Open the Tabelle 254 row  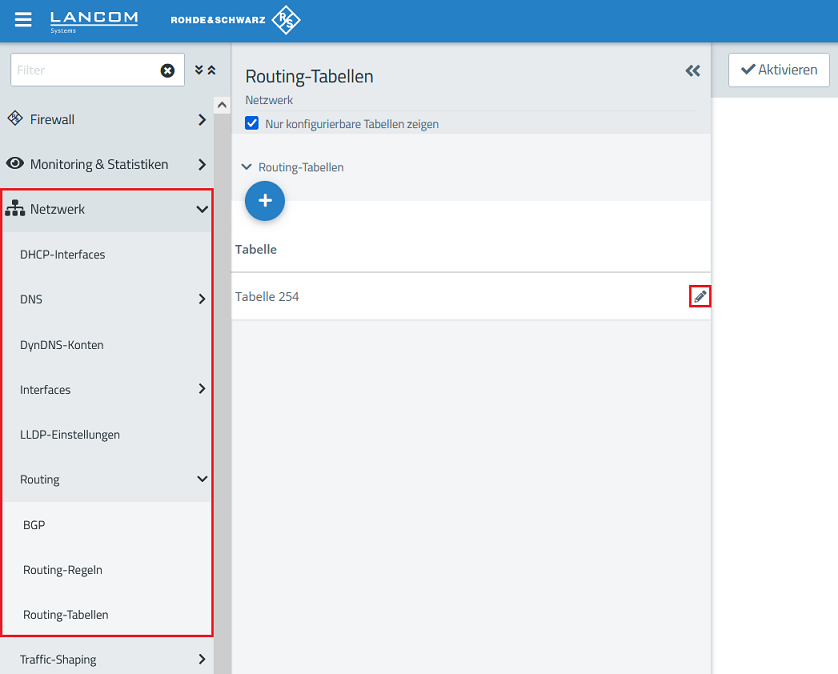[x=400, y=296]
